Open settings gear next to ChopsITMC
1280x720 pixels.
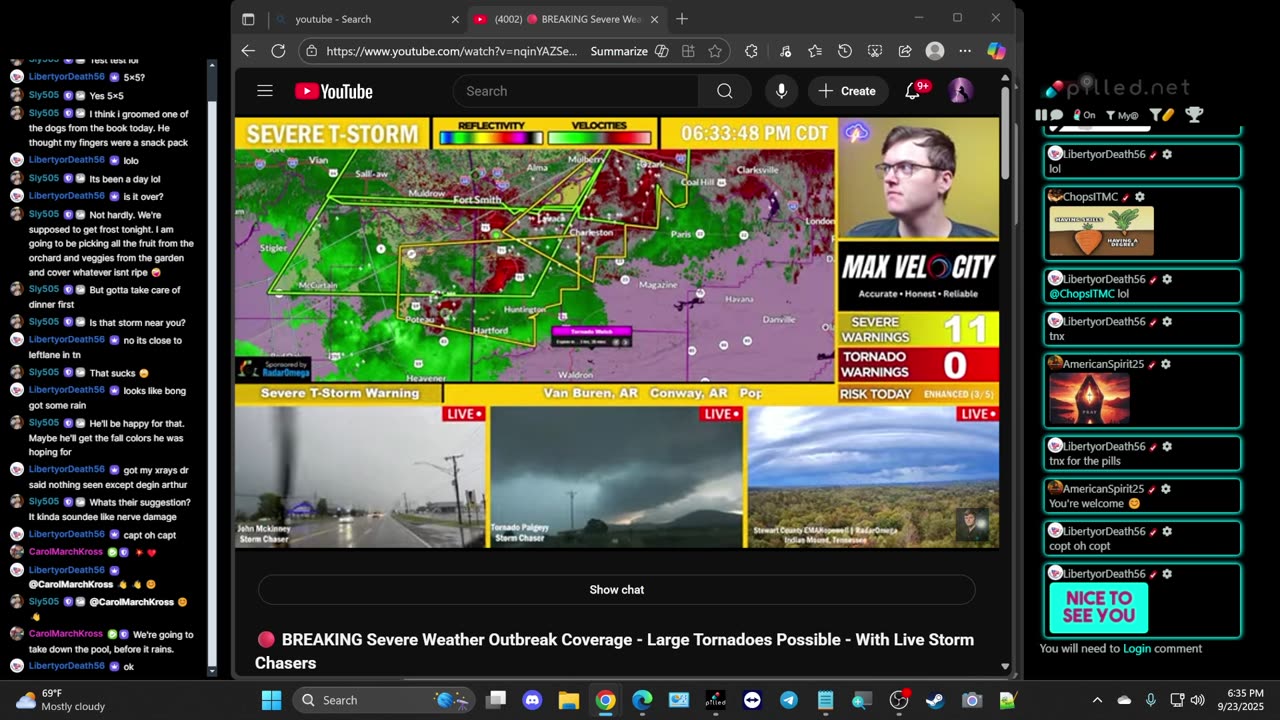click(x=1139, y=197)
